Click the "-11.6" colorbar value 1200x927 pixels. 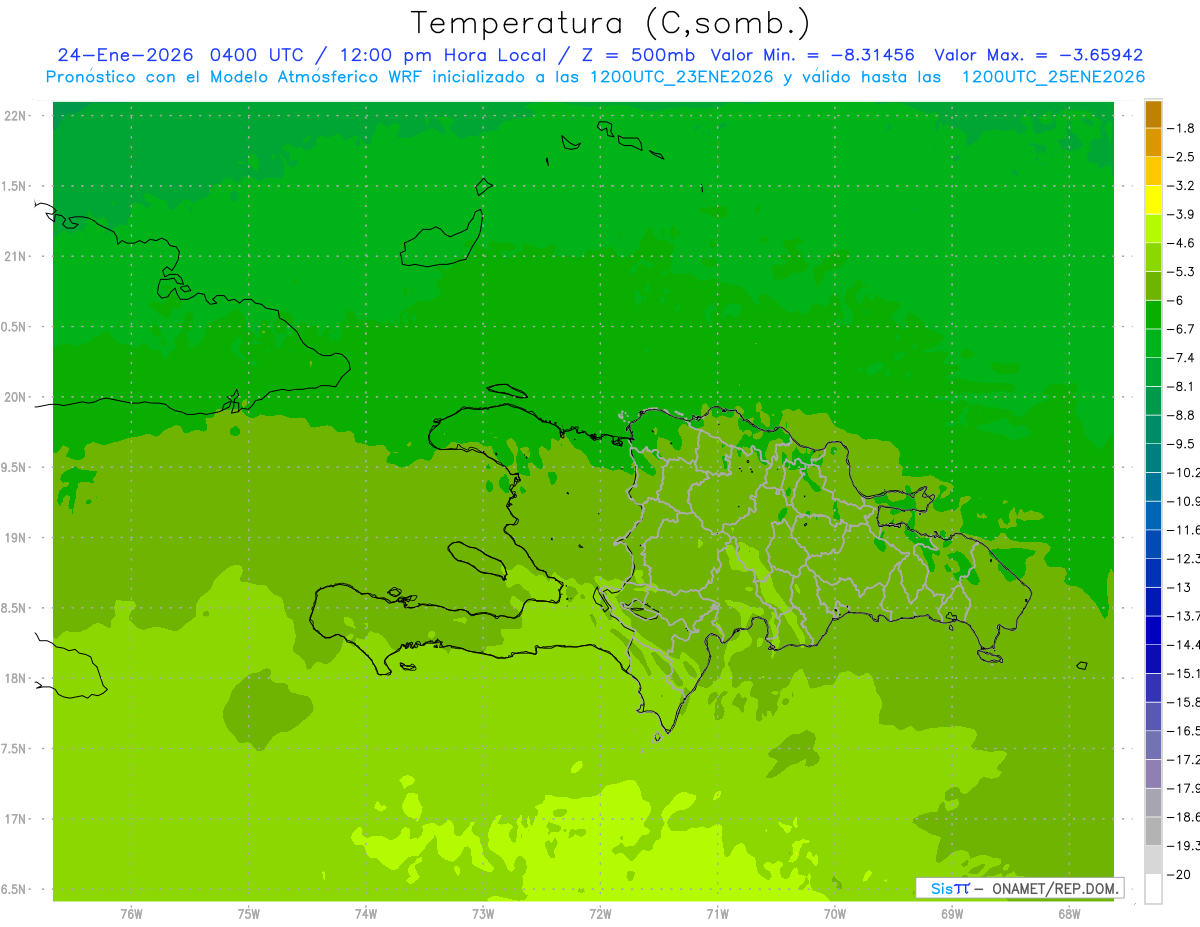point(1184,530)
